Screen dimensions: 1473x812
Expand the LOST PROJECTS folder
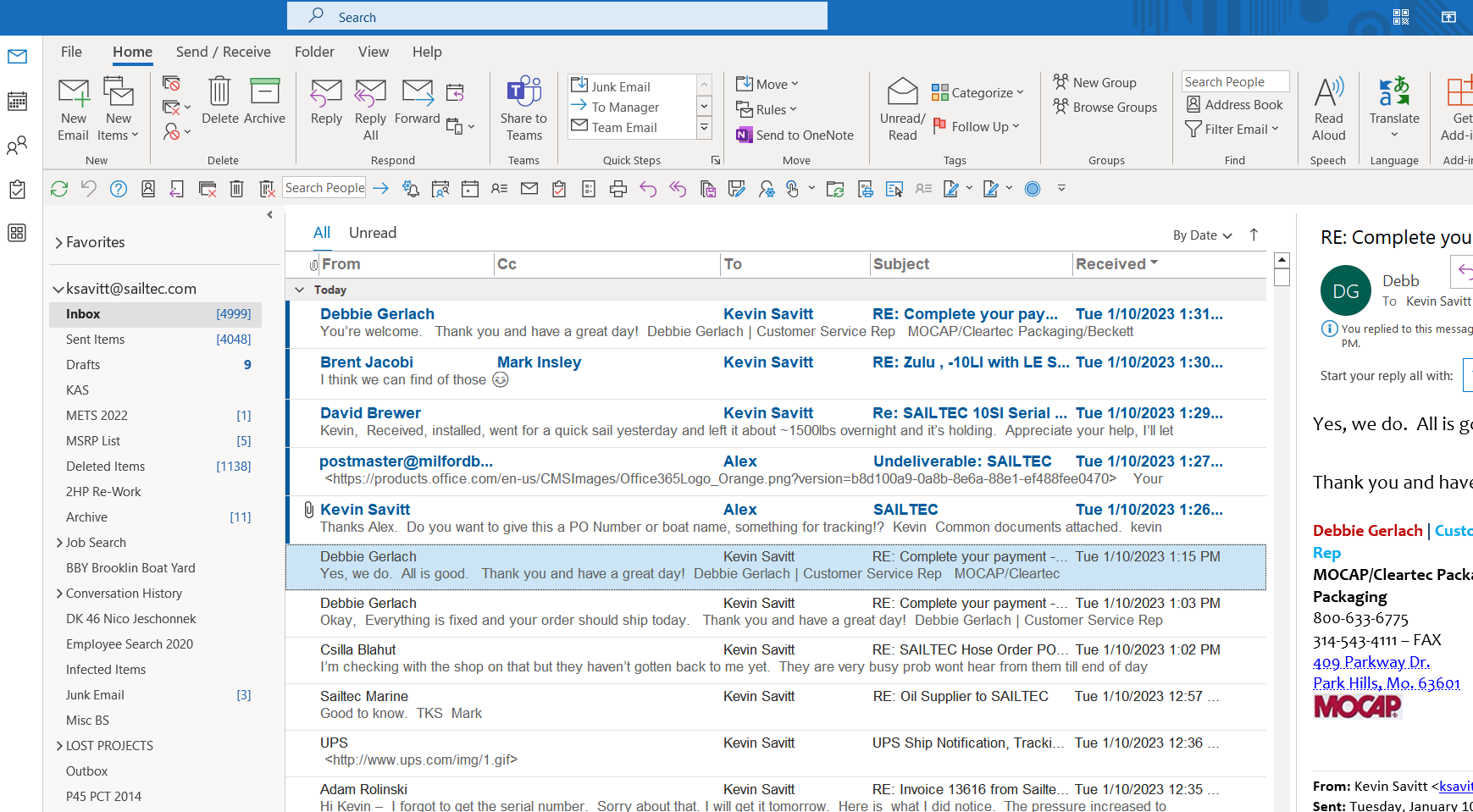tap(59, 746)
